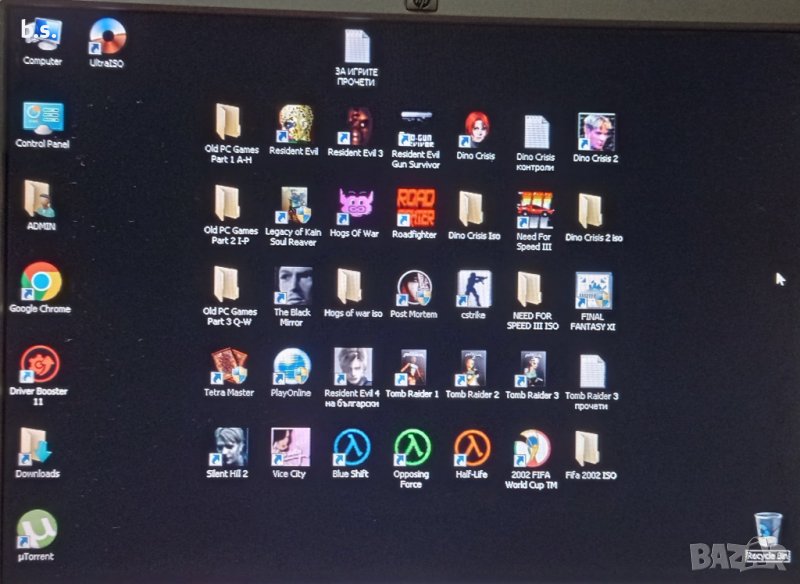Image resolution: width=800 pixels, height=584 pixels.
Task: Select the Old PC Games Part 1 A-H folder
Action: (229, 123)
